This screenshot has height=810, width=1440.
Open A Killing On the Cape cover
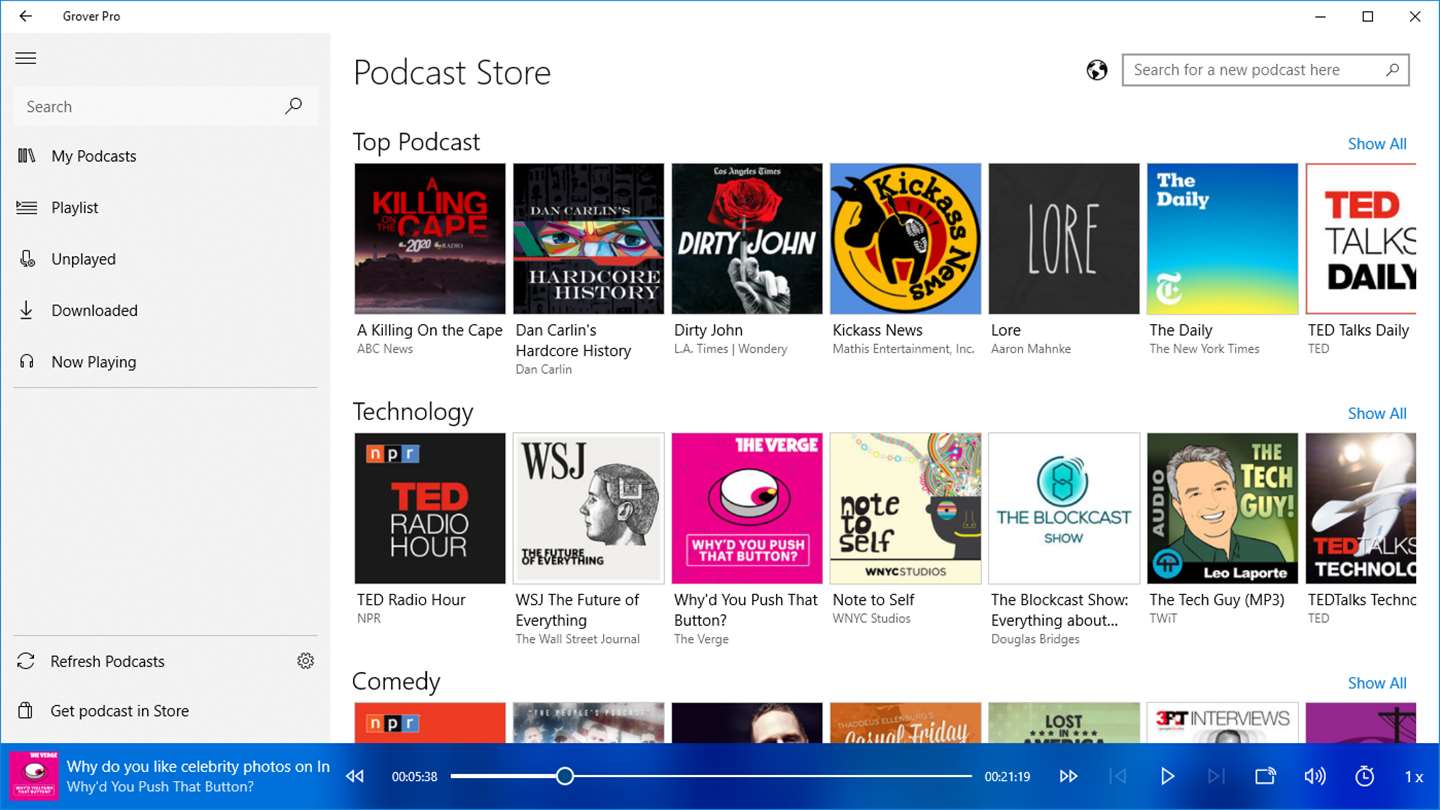[430, 239]
